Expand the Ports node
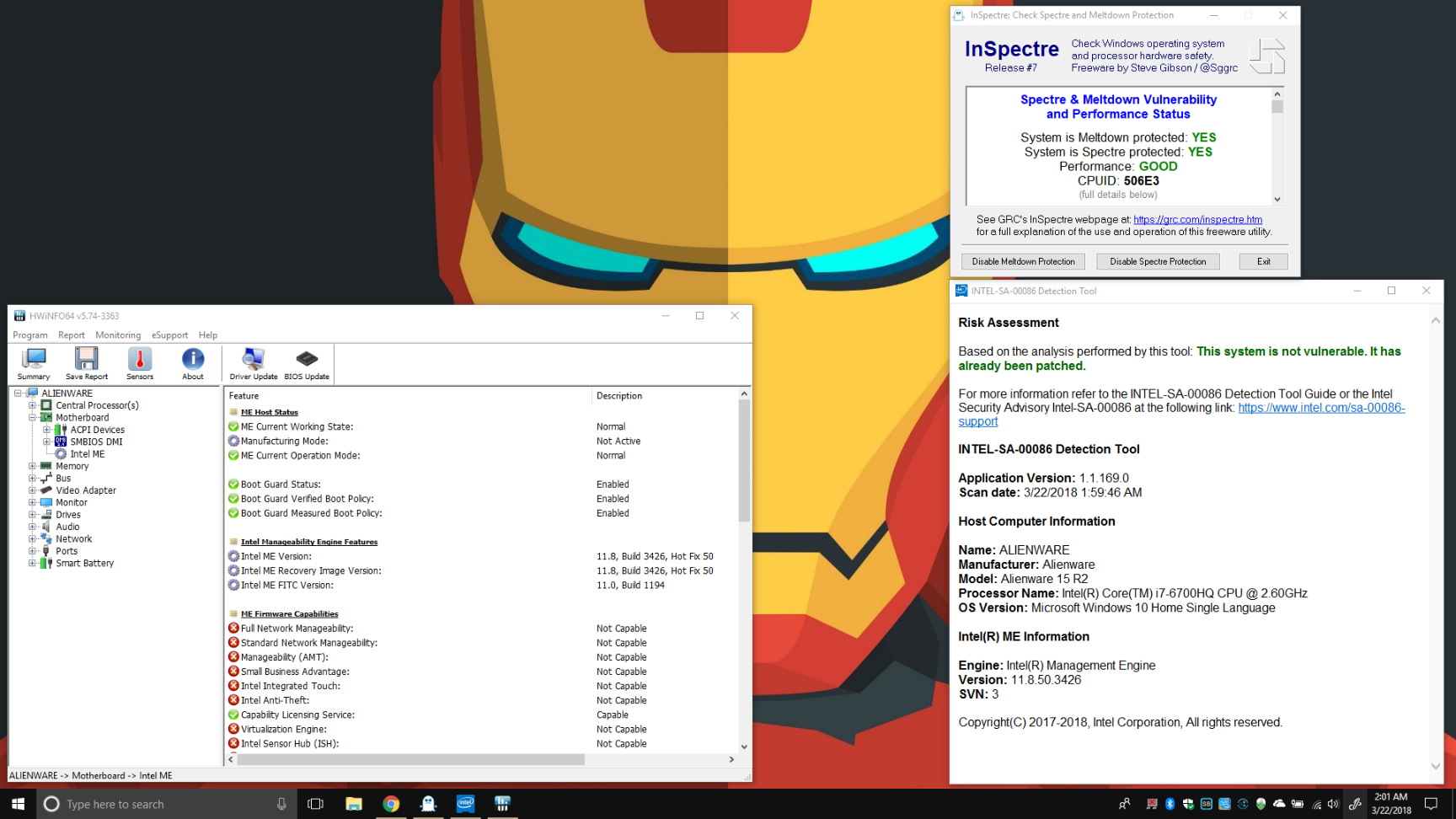 pyautogui.click(x=32, y=551)
